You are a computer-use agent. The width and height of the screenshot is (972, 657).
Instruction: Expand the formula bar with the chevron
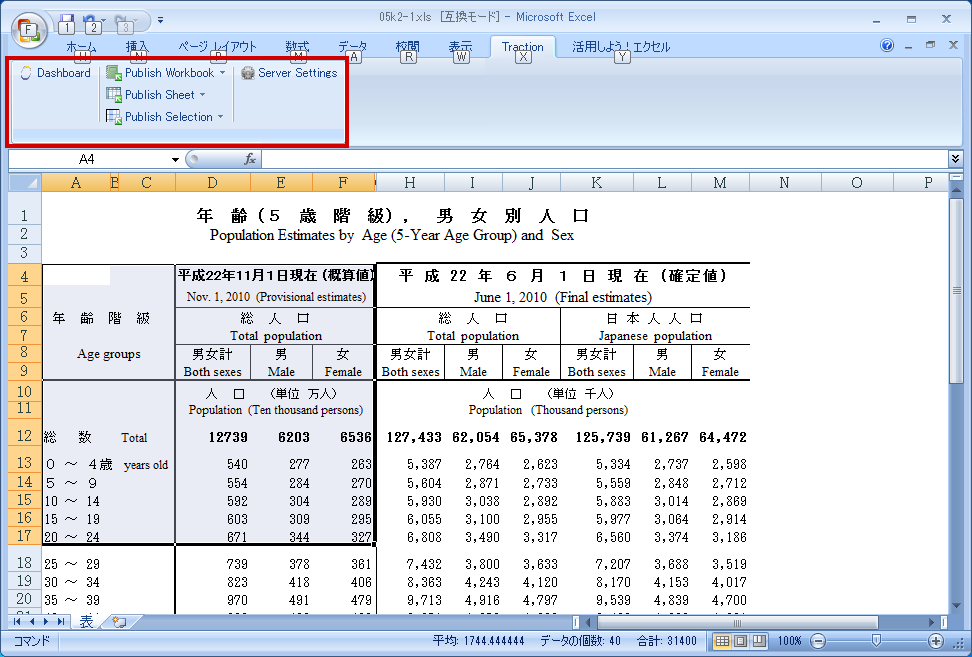[955, 159]
